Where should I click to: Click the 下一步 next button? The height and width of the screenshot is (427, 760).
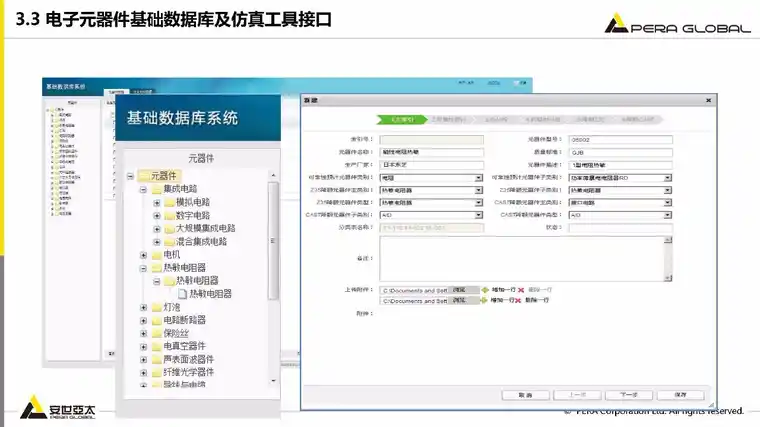(x=628, y=395)
